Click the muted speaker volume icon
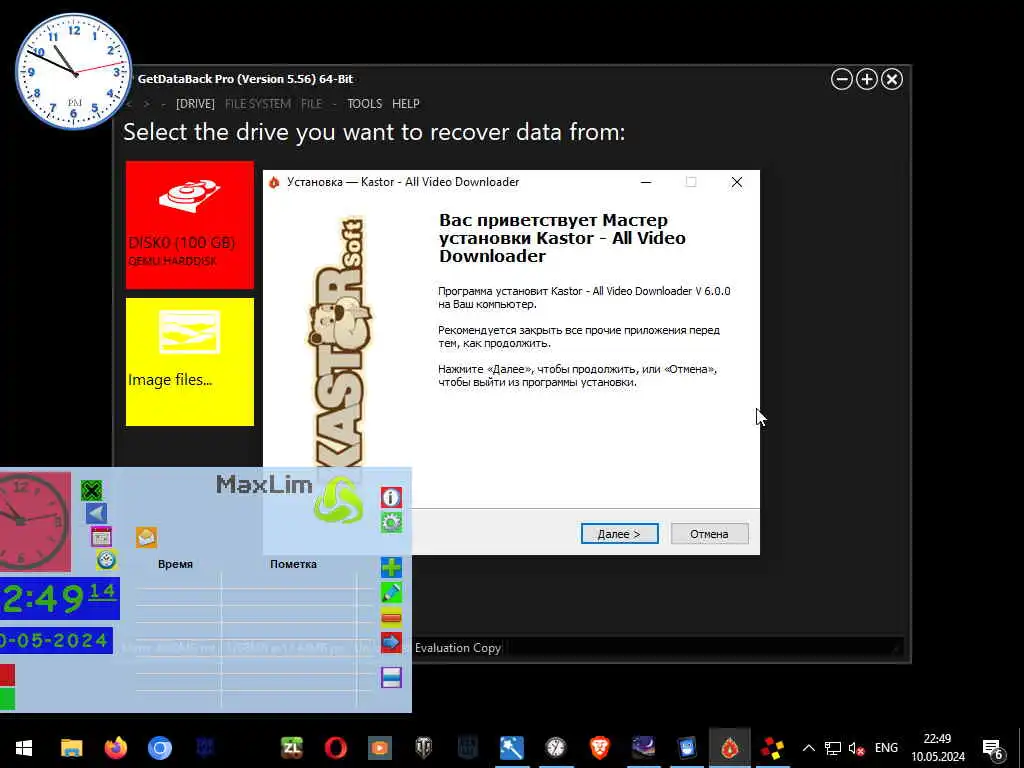The width and height of the screenshot is (1024, 768). click(x=856, y=748)
